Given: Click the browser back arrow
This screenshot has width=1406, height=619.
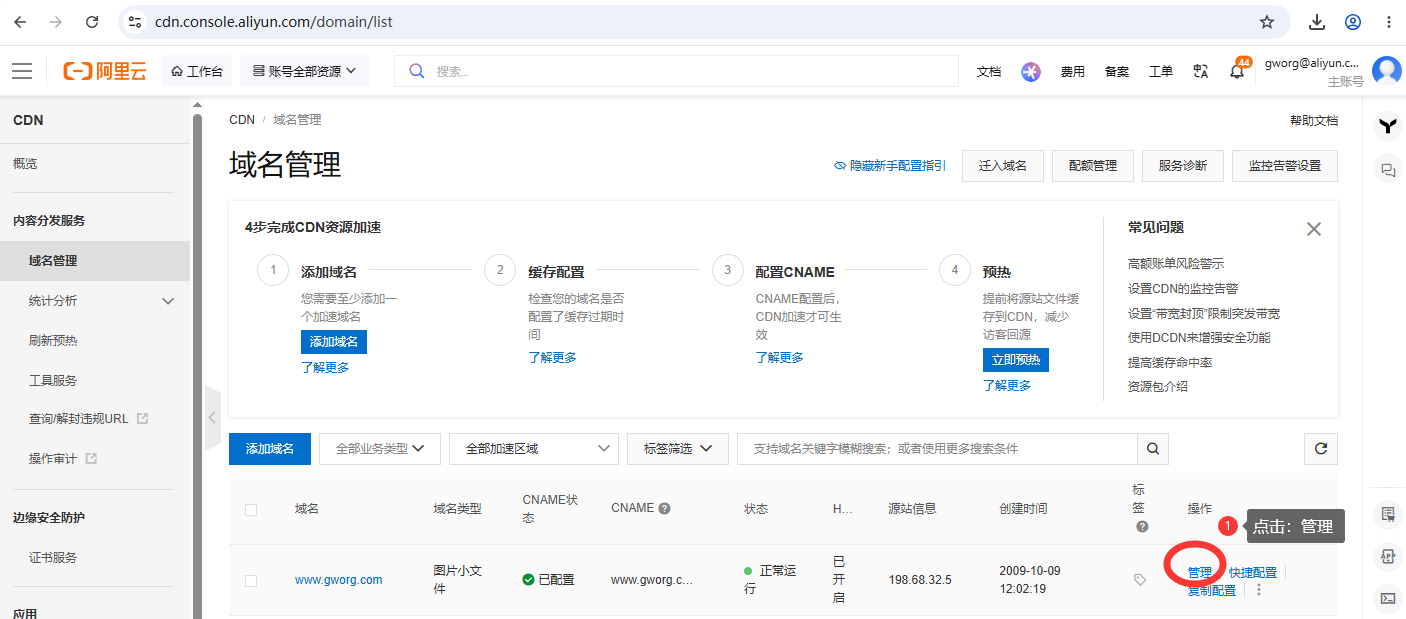Looking at the screenshot, I should [x=20, y=22].
